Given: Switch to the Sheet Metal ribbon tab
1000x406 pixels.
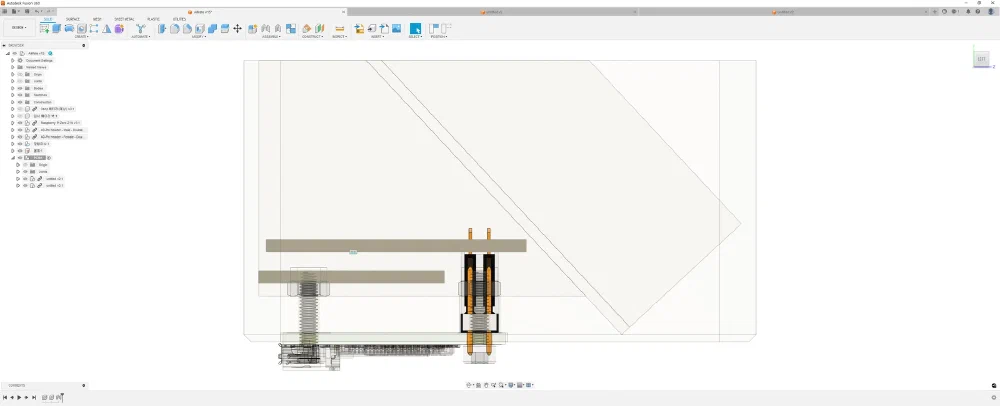Looking at the screenshot, I should (124, 19).
